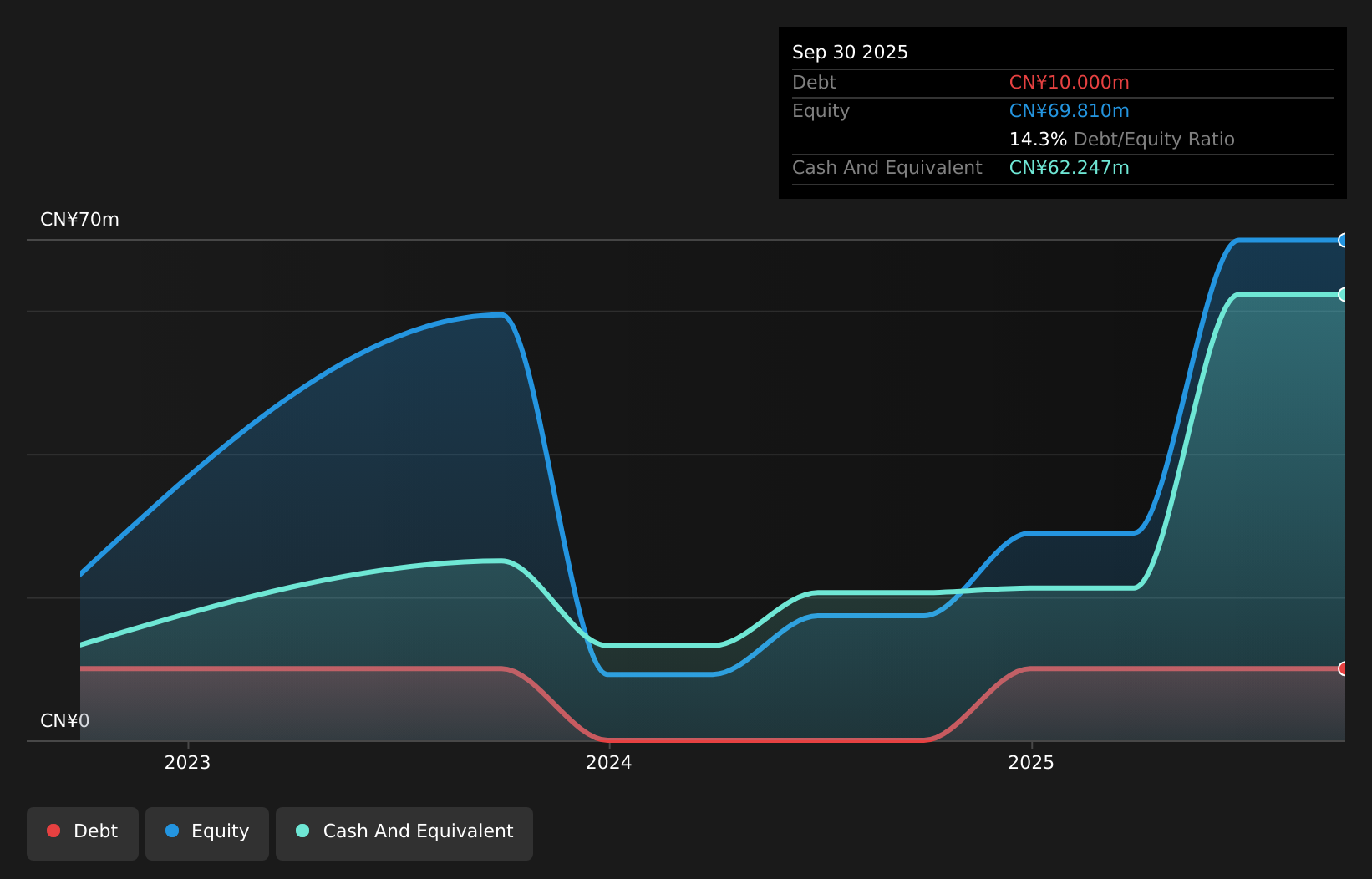Click the 2024 x-axis label

pyautogui.click(x=609, y=762)
